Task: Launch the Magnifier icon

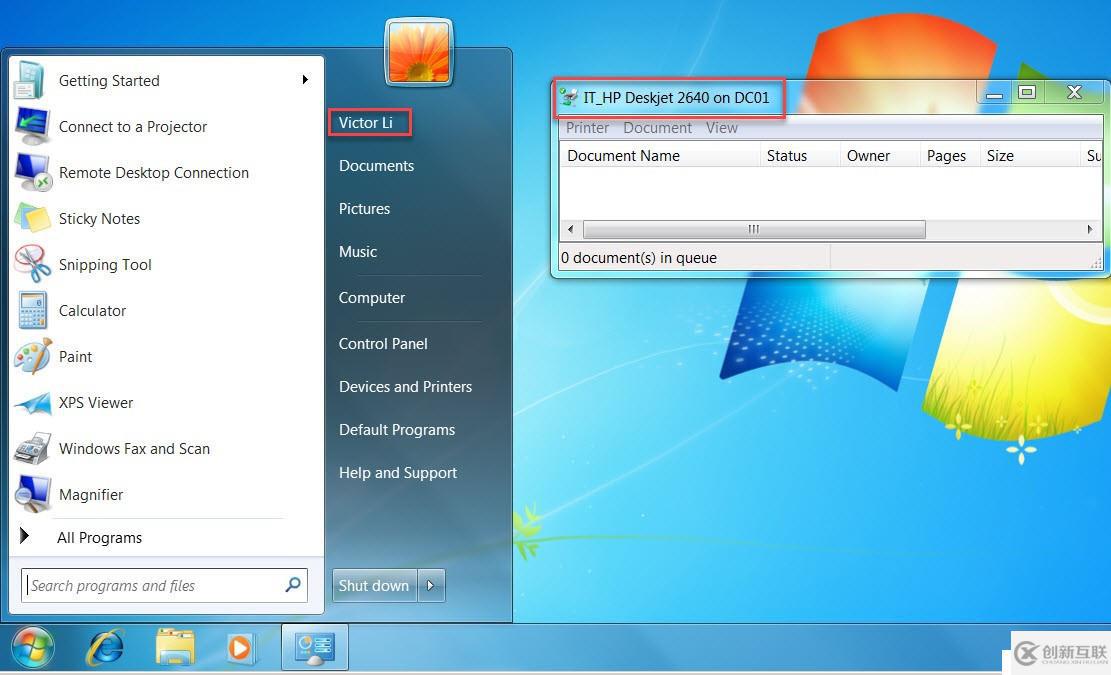Action: point(33,494)
